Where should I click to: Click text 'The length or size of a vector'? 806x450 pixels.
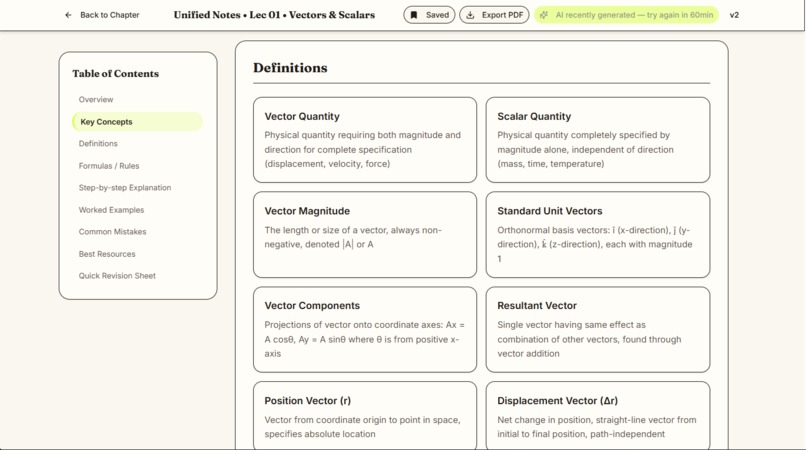pos(324,230)
